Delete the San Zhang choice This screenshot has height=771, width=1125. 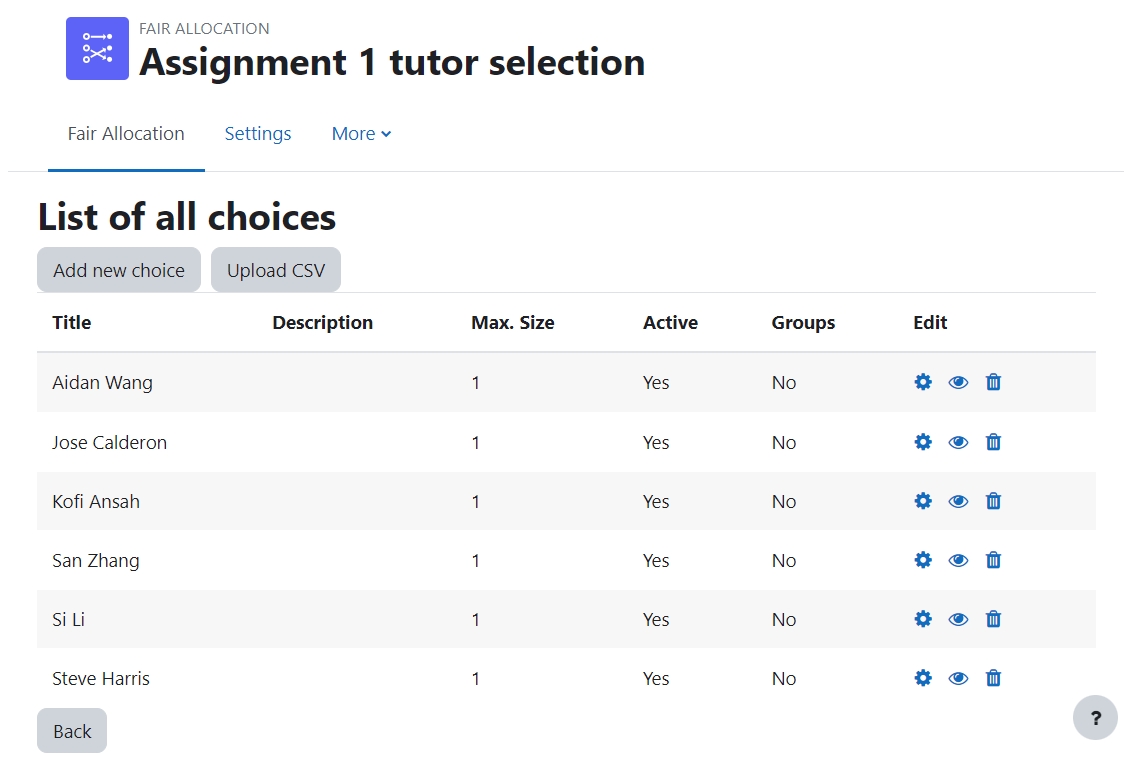click(x=992, y=560)
